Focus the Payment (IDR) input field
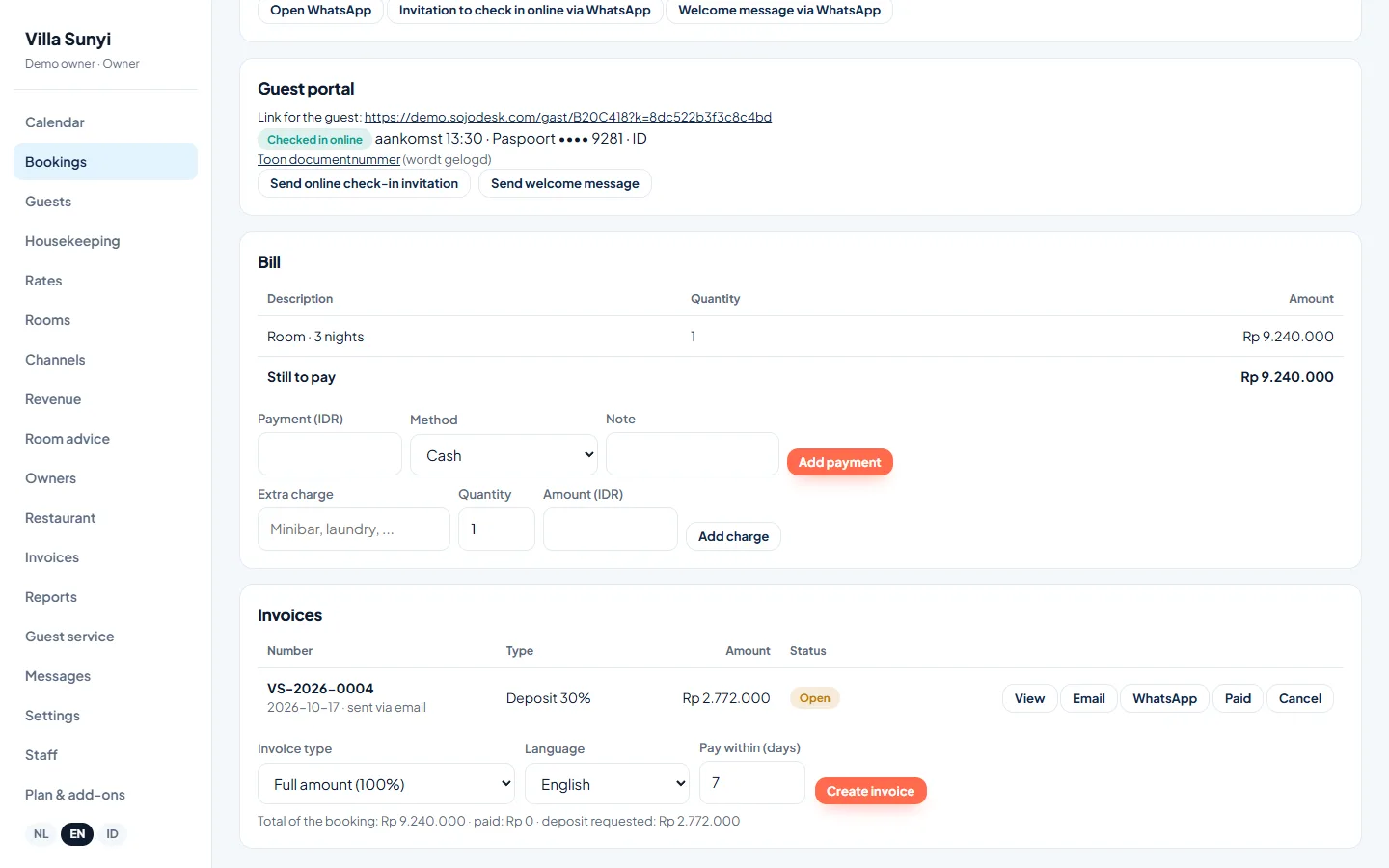 [330, 453]
